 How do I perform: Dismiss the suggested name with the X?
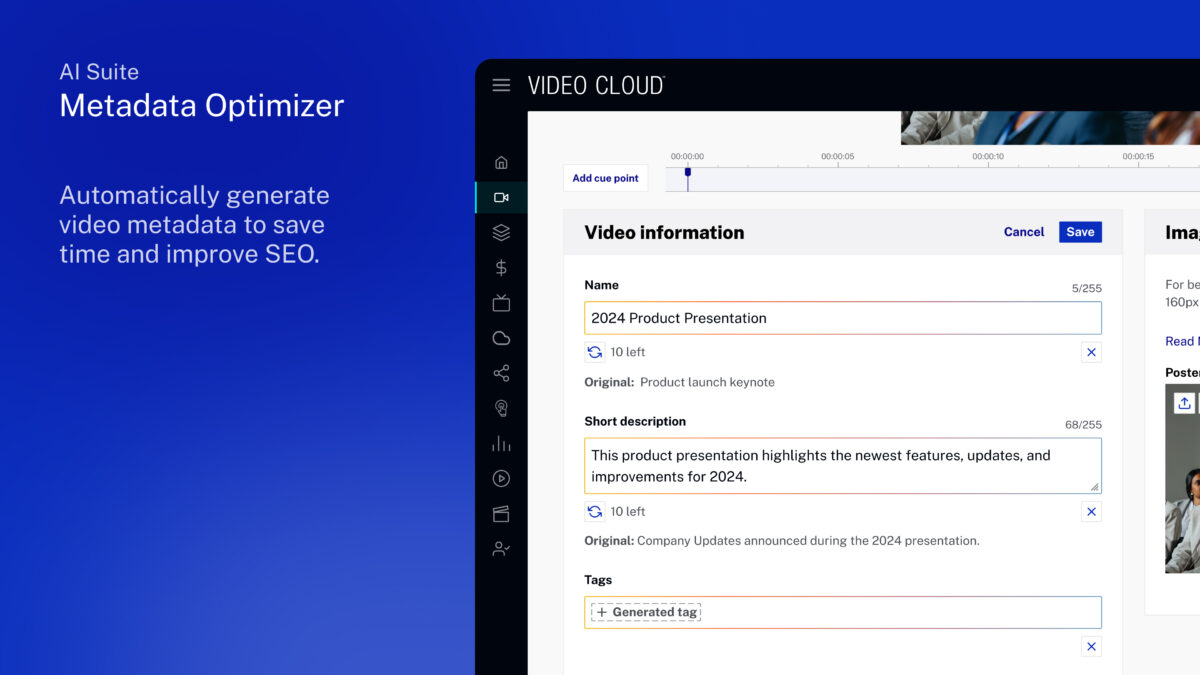(1091, 352)
